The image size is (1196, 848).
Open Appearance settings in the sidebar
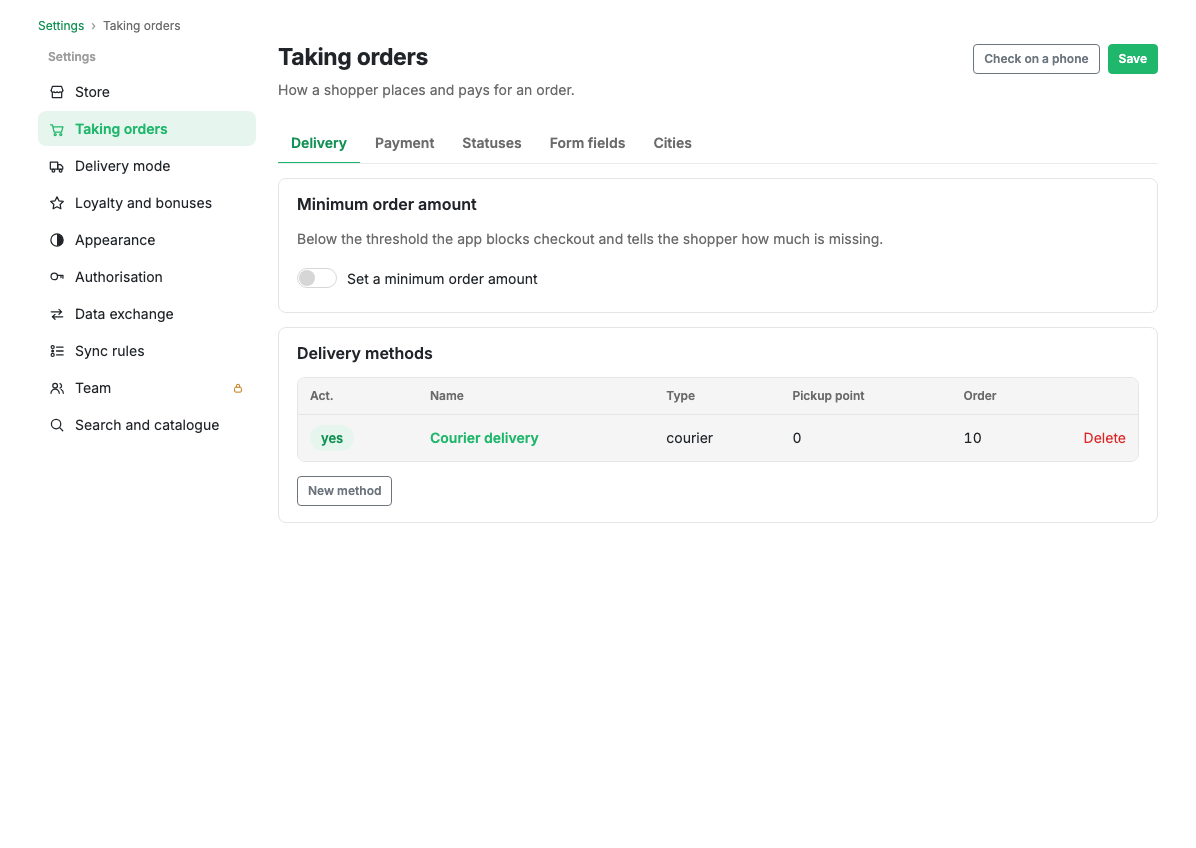[147, 240]
